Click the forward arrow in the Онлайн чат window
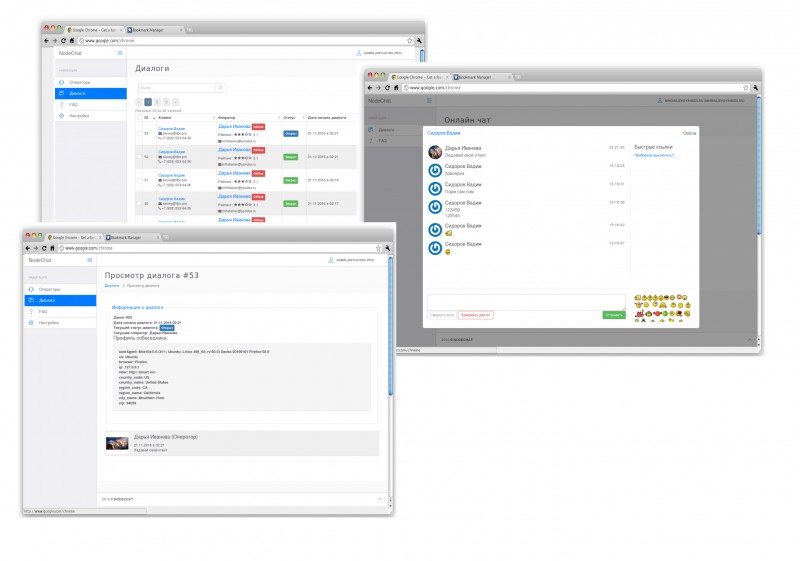The width and height of the screenshot is (800, 561). coord(379,88)
